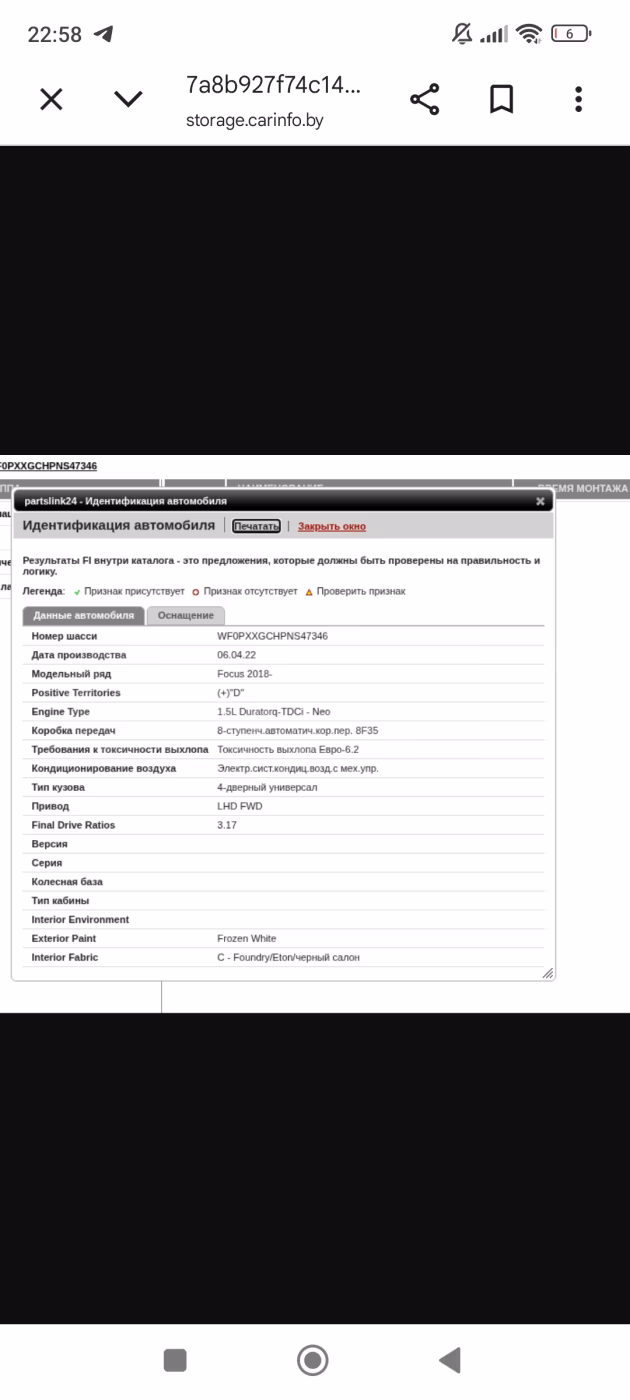630x1400 pixels.
Task: Click the Признак присутствует legend entry
Action: [x=129, y=591]
